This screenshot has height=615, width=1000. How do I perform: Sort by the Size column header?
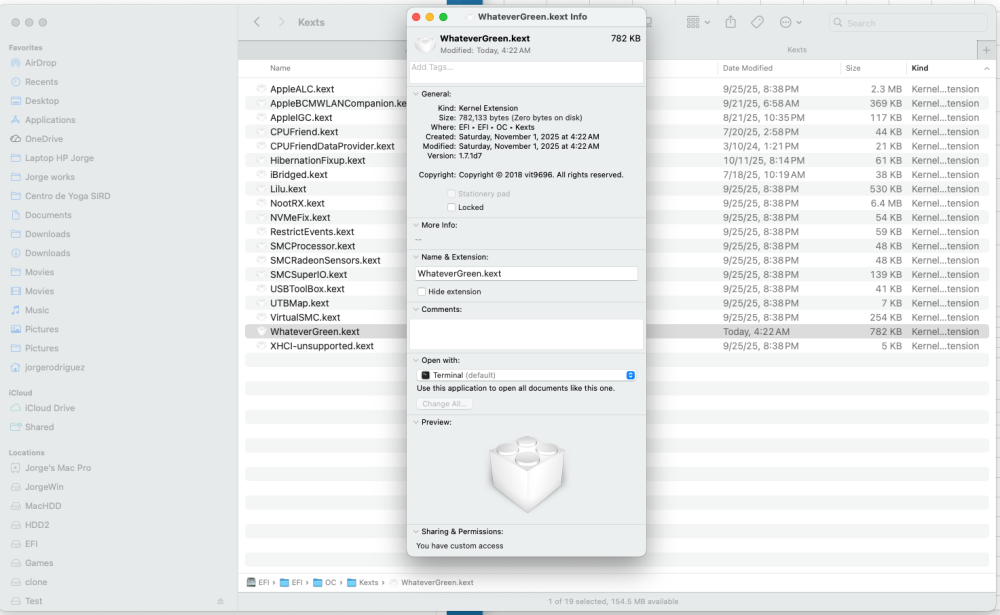853,68
